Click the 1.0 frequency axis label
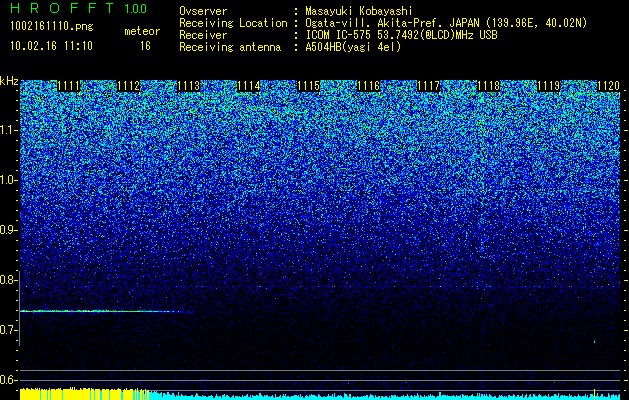This screenshot has width=629, height=400. 9,180
